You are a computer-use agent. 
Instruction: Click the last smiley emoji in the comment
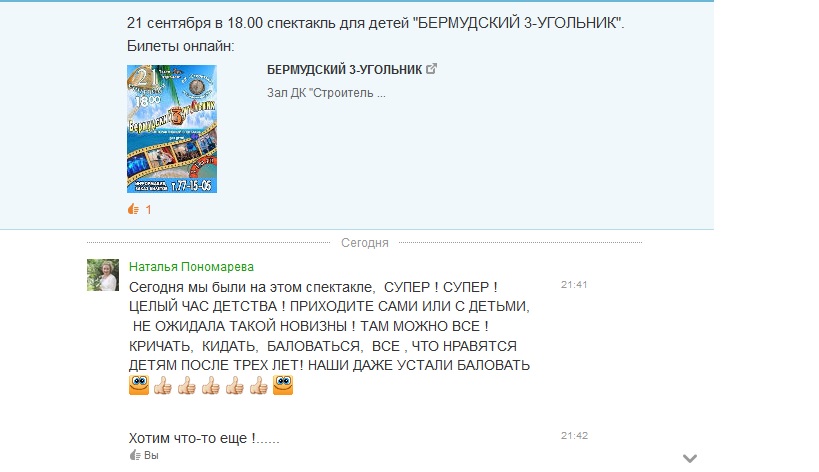(283, 385)
